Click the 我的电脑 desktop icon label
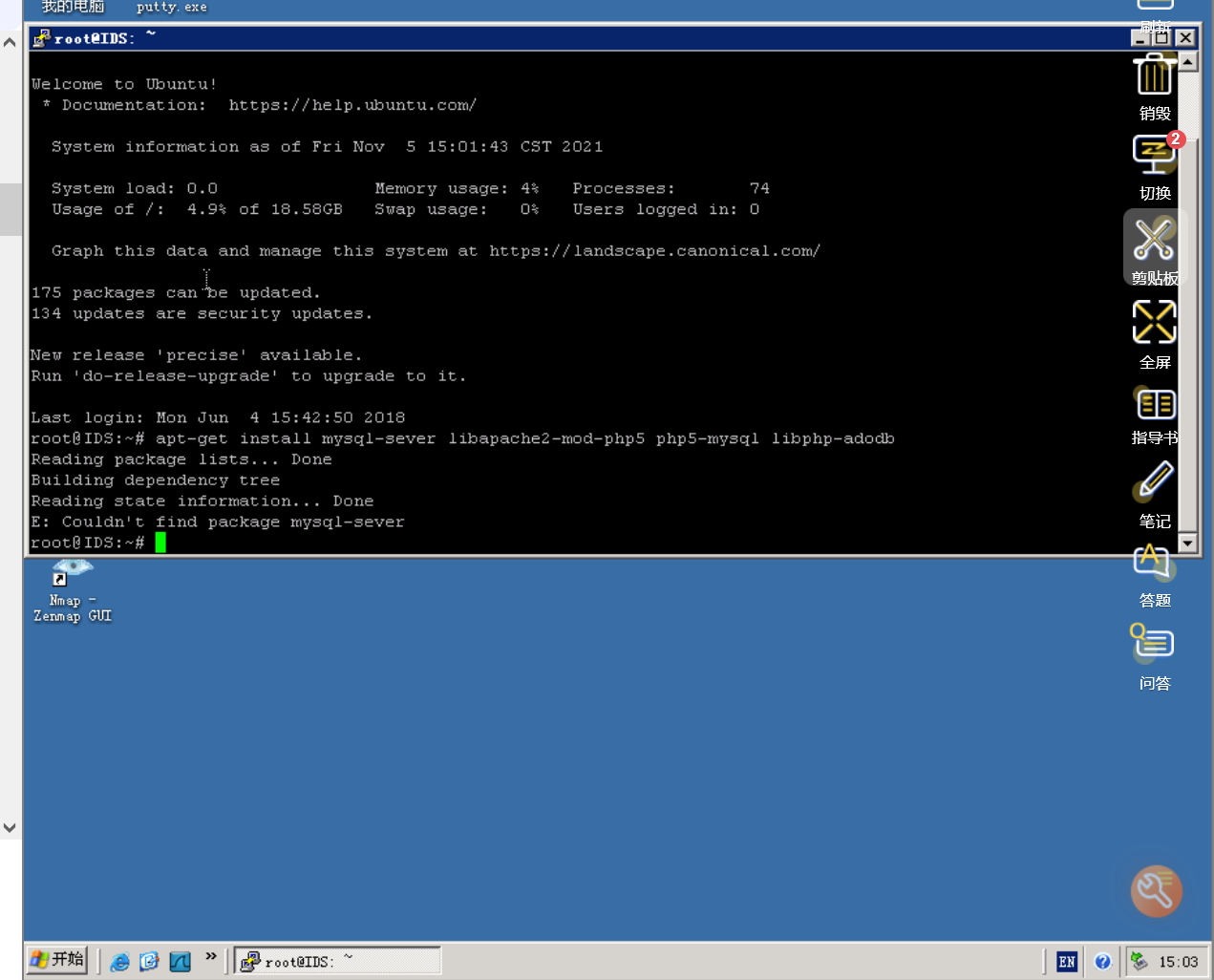The image size is (1214, 980). tap(73, 7)
